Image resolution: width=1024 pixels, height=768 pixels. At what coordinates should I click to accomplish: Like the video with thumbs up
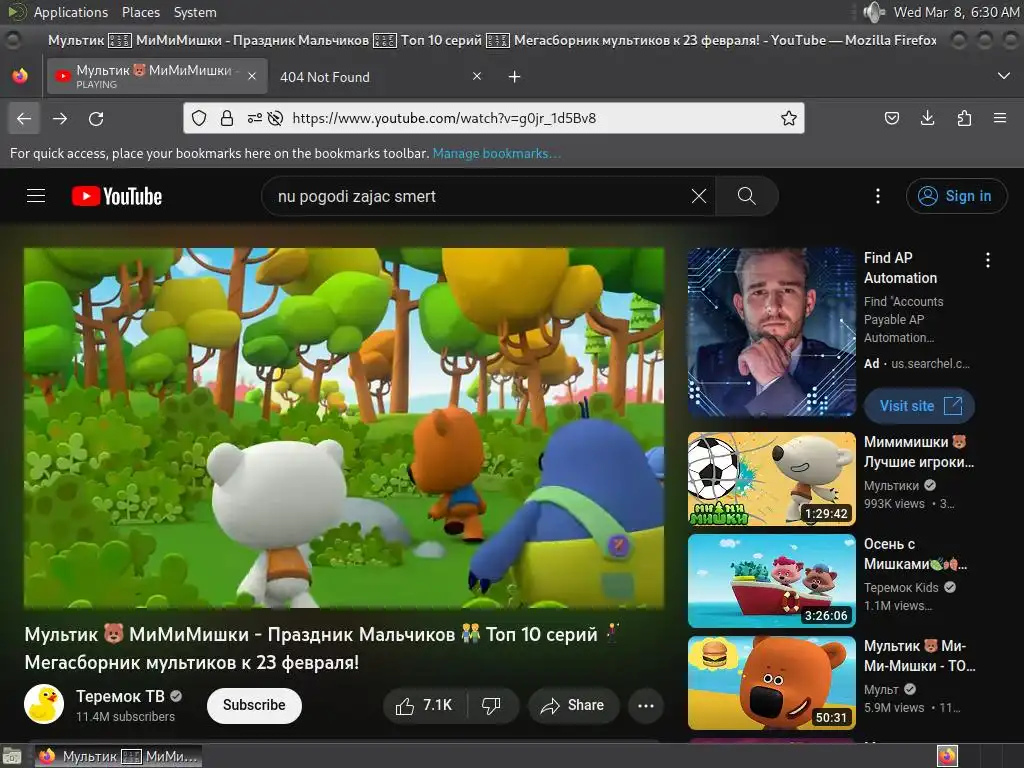(424, 705)
